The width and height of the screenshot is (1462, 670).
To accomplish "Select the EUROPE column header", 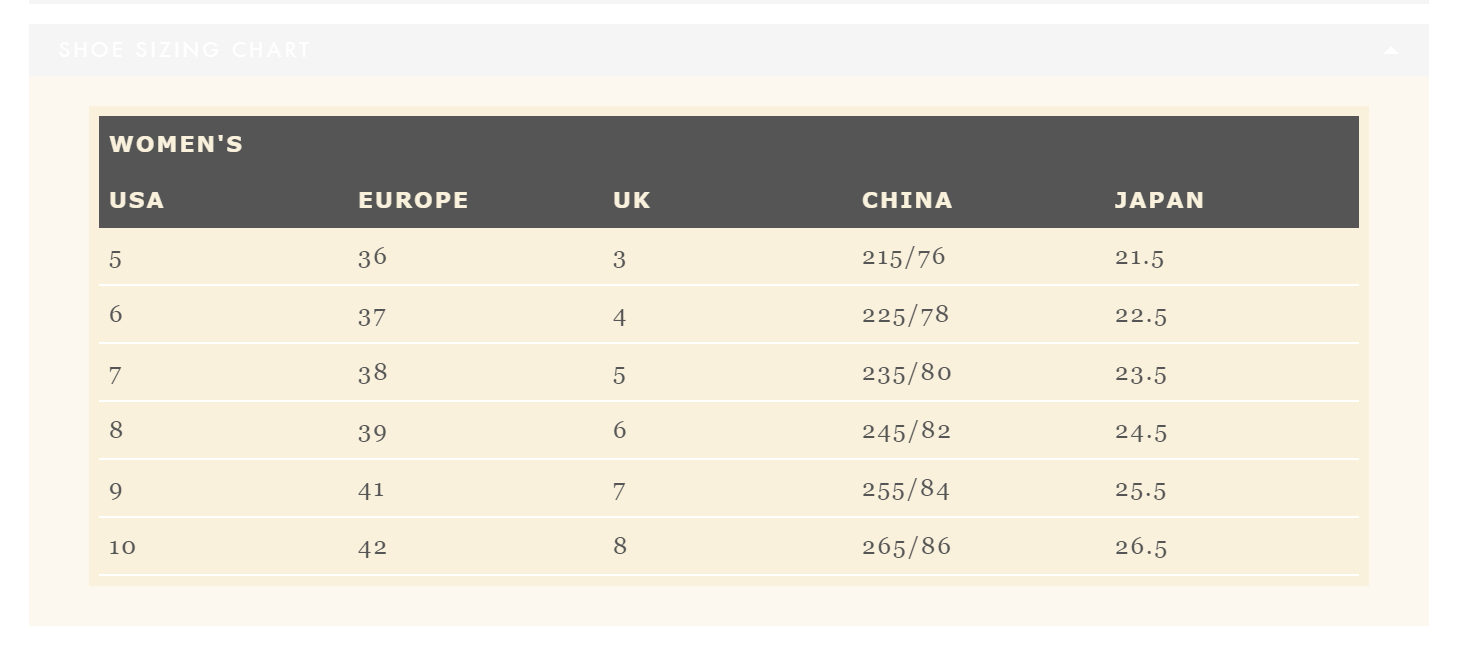I will [413, 200].
